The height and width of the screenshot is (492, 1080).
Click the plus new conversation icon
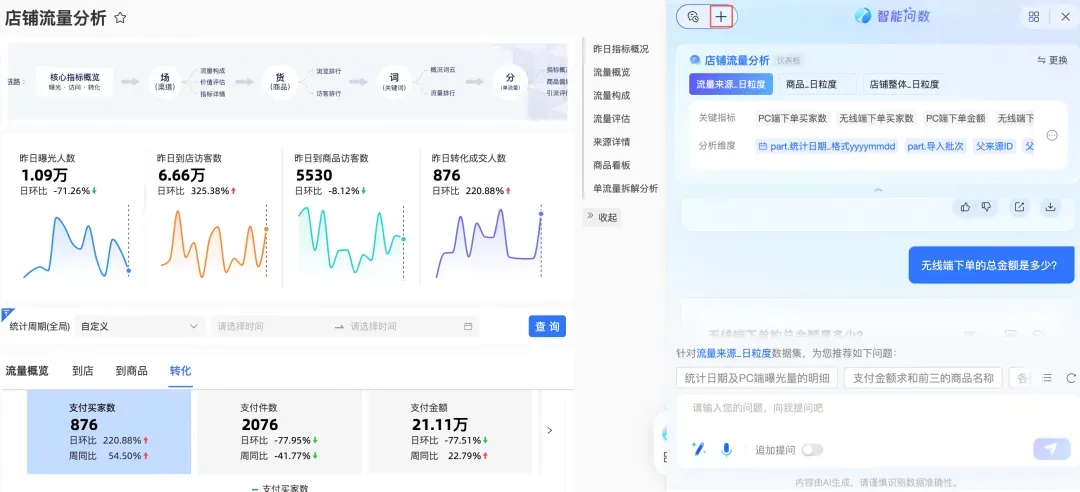(720, 17)
